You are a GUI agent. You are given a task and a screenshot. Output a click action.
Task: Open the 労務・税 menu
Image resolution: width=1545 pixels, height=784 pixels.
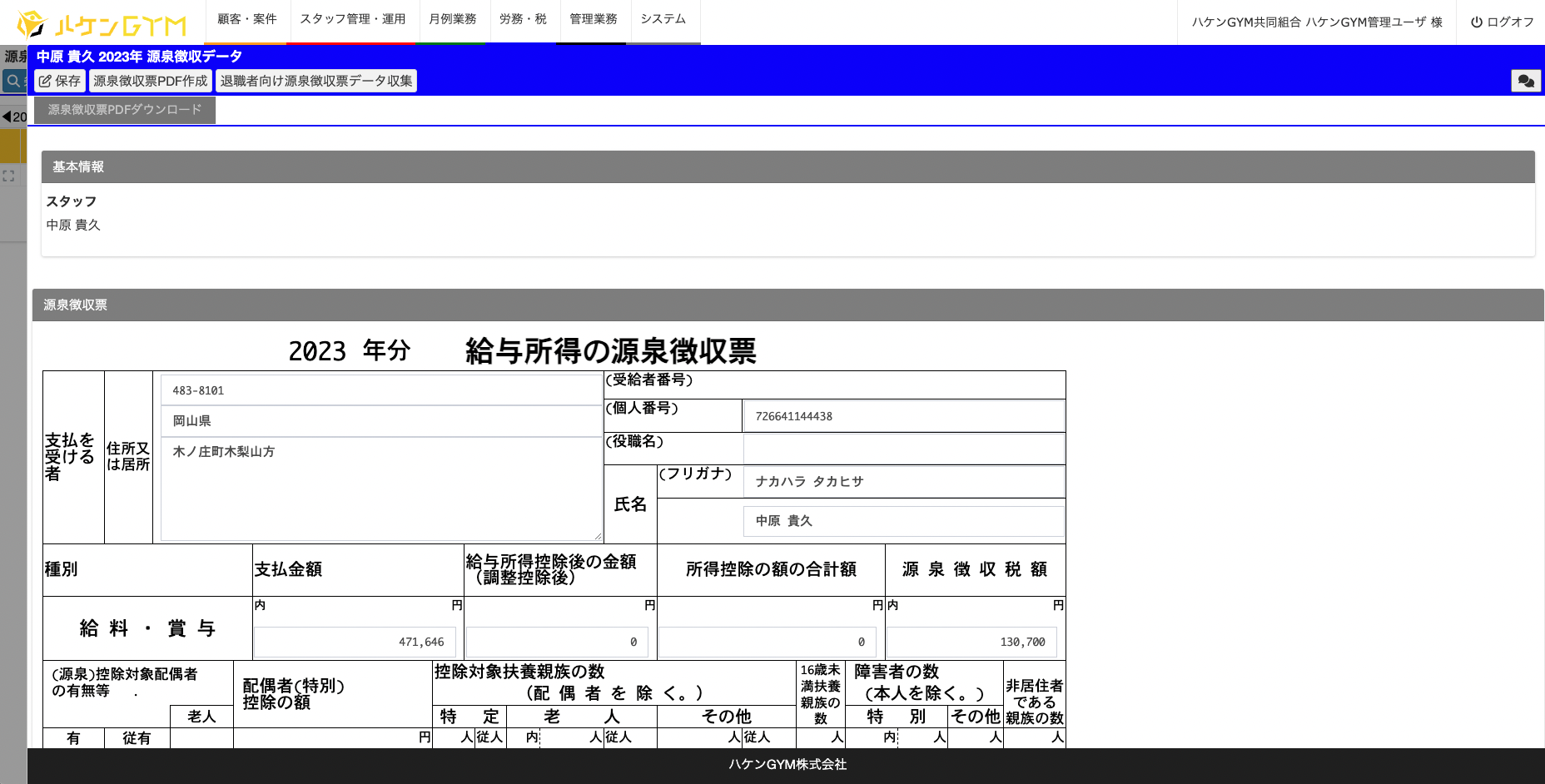(523, 19)
